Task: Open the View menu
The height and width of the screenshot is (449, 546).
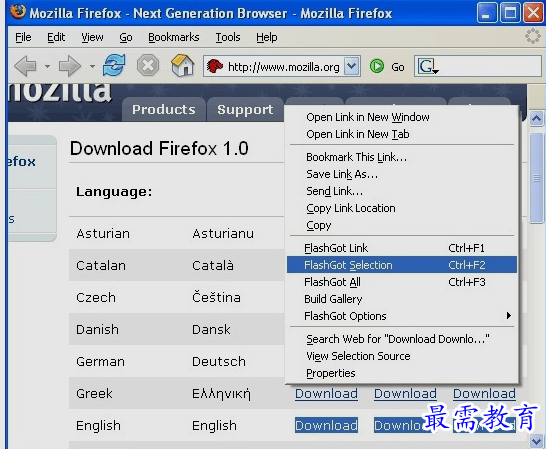Action: click(x=92, y=37)
